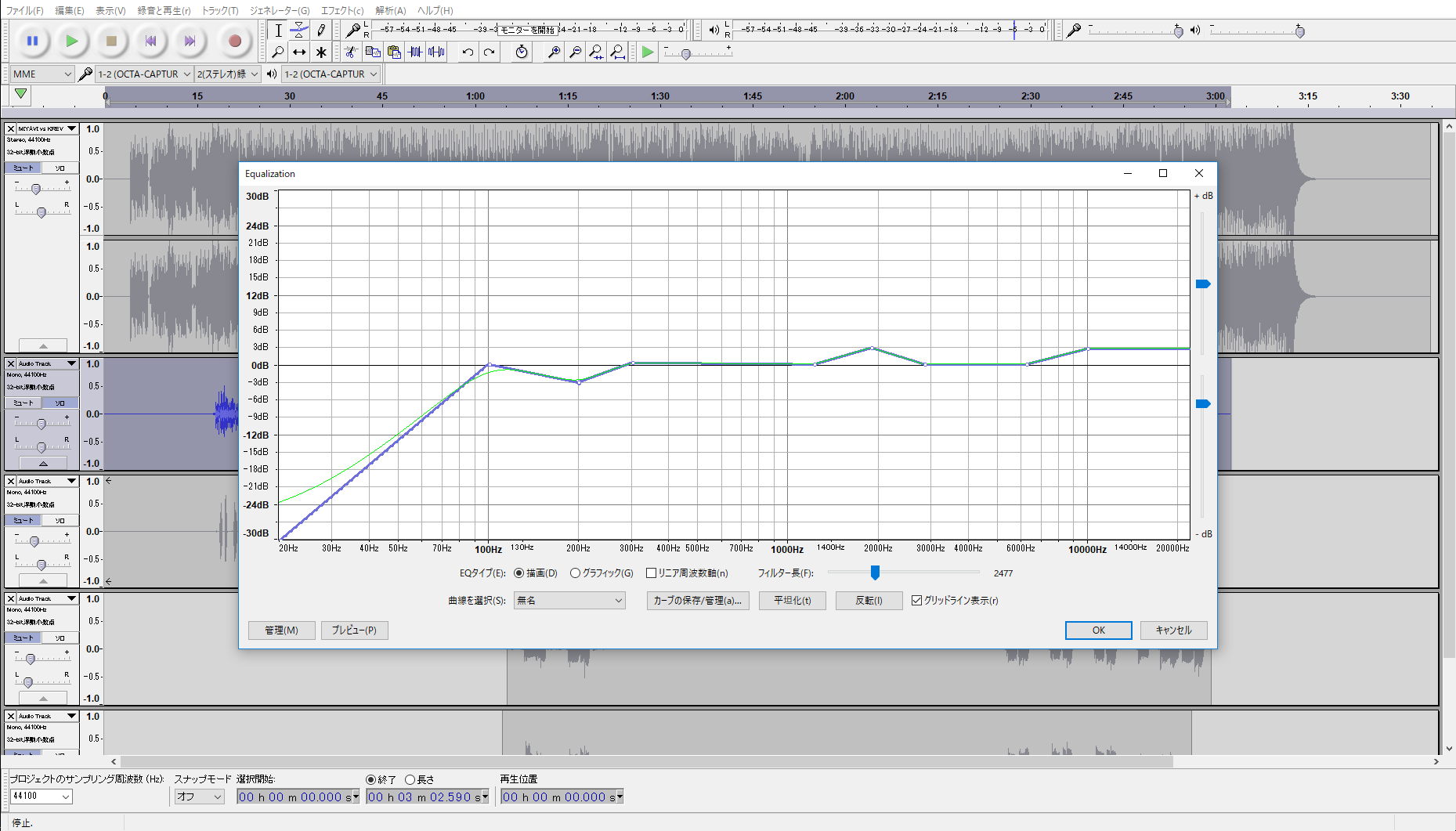Click the Copy icon in edit toolbar
The width and height of the screenshot is (1456, 831).
(x=373, y=52)
